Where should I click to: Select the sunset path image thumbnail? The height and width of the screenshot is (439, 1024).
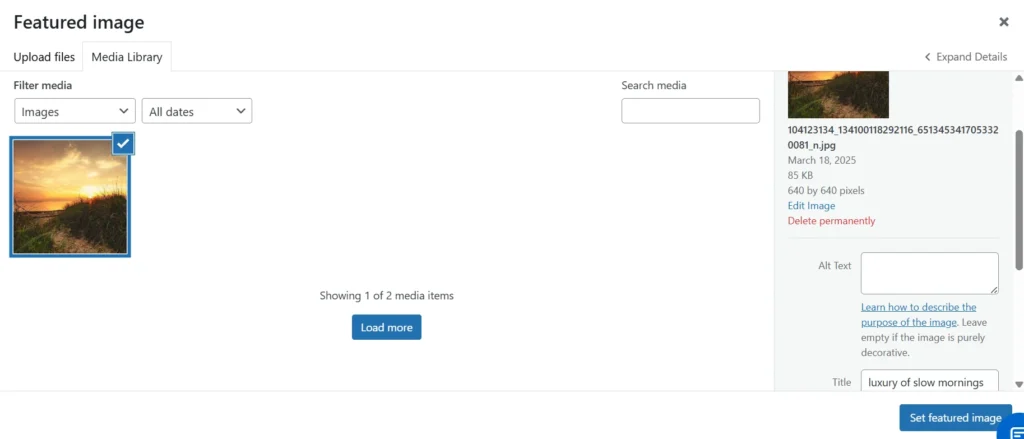point(70,197)
